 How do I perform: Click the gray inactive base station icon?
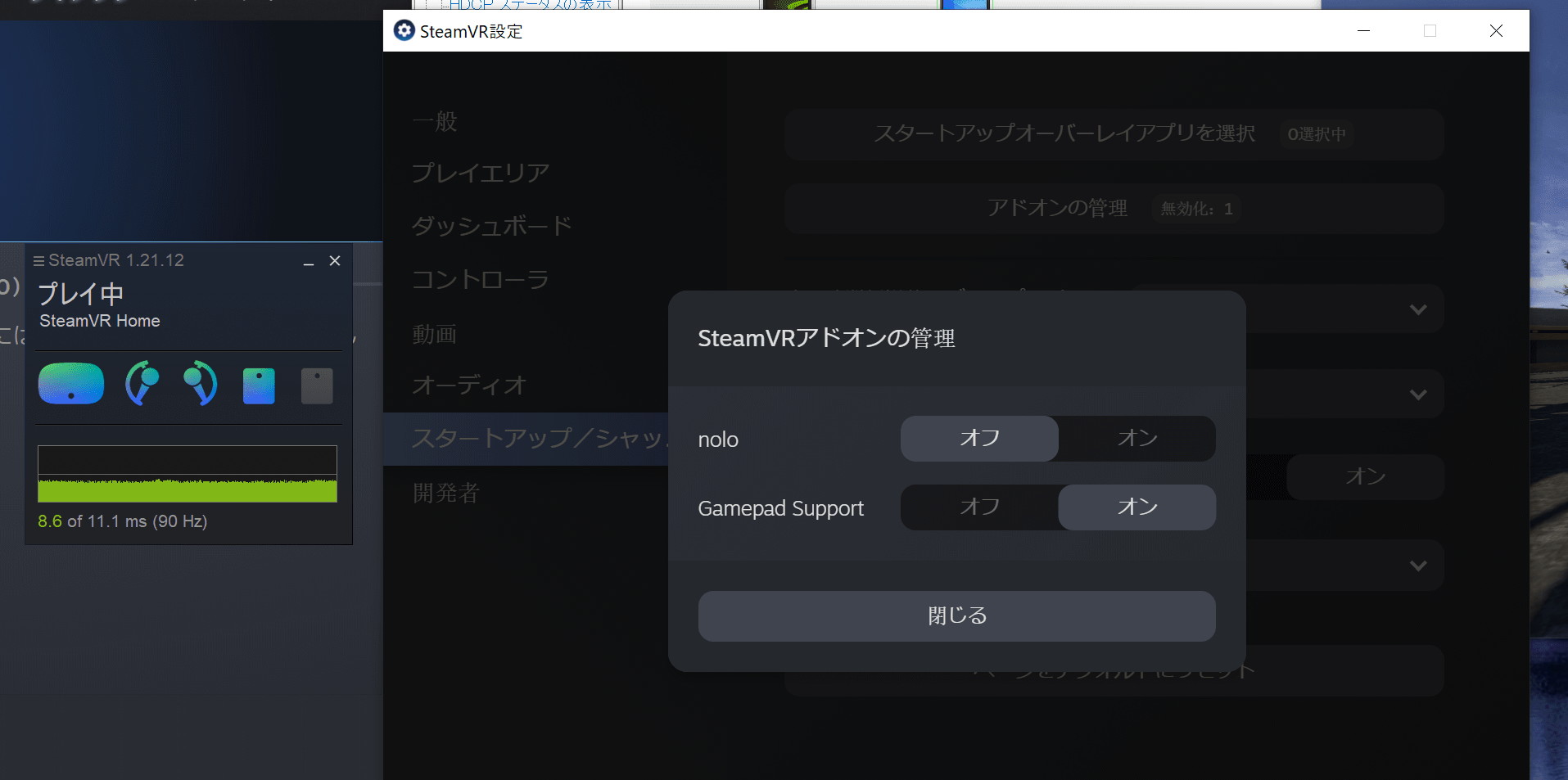coord(317,385)
